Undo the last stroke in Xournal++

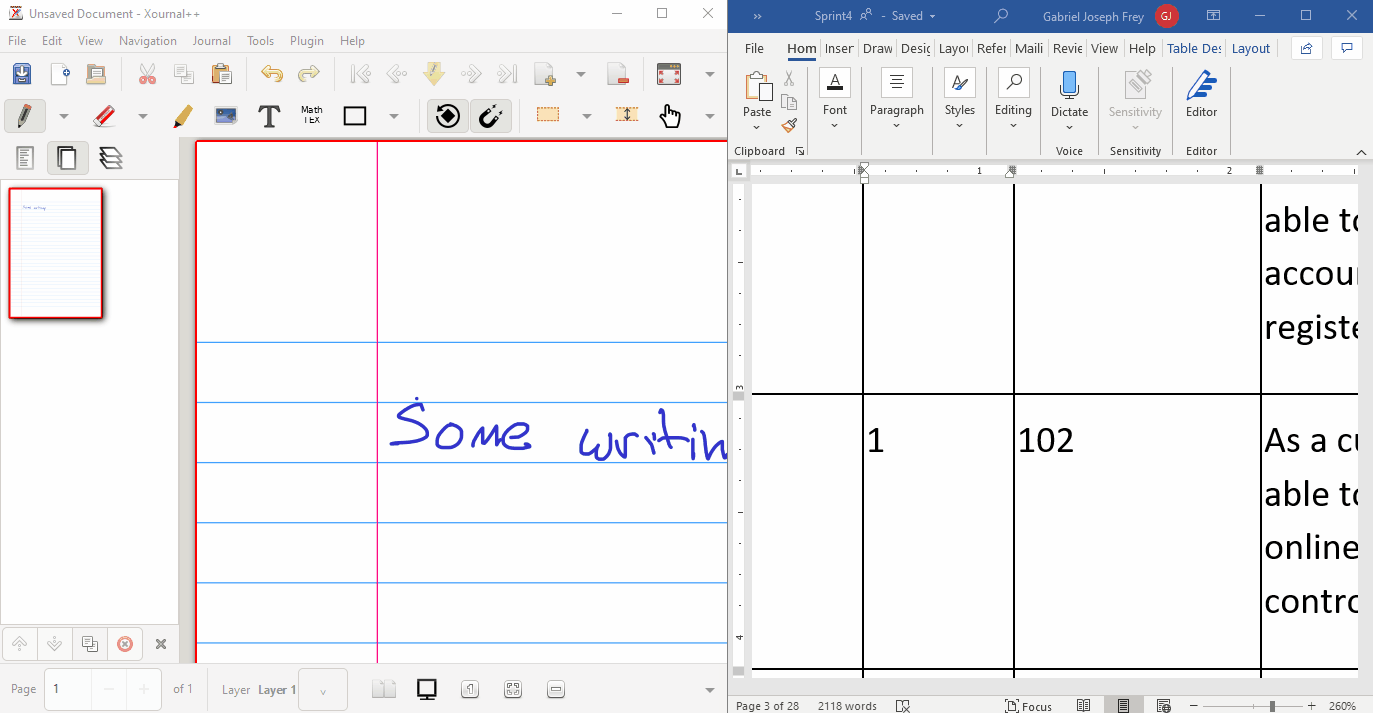pos(270,73)
